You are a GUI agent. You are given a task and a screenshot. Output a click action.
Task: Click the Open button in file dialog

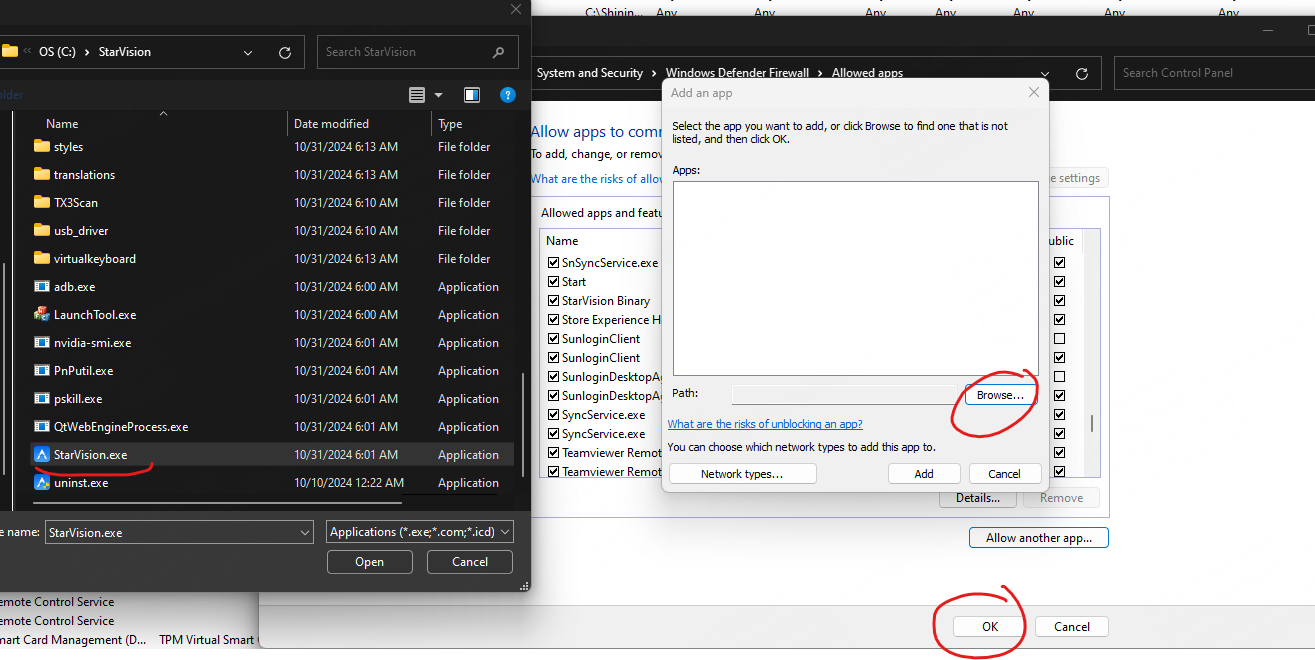click(x=369, y=562)
